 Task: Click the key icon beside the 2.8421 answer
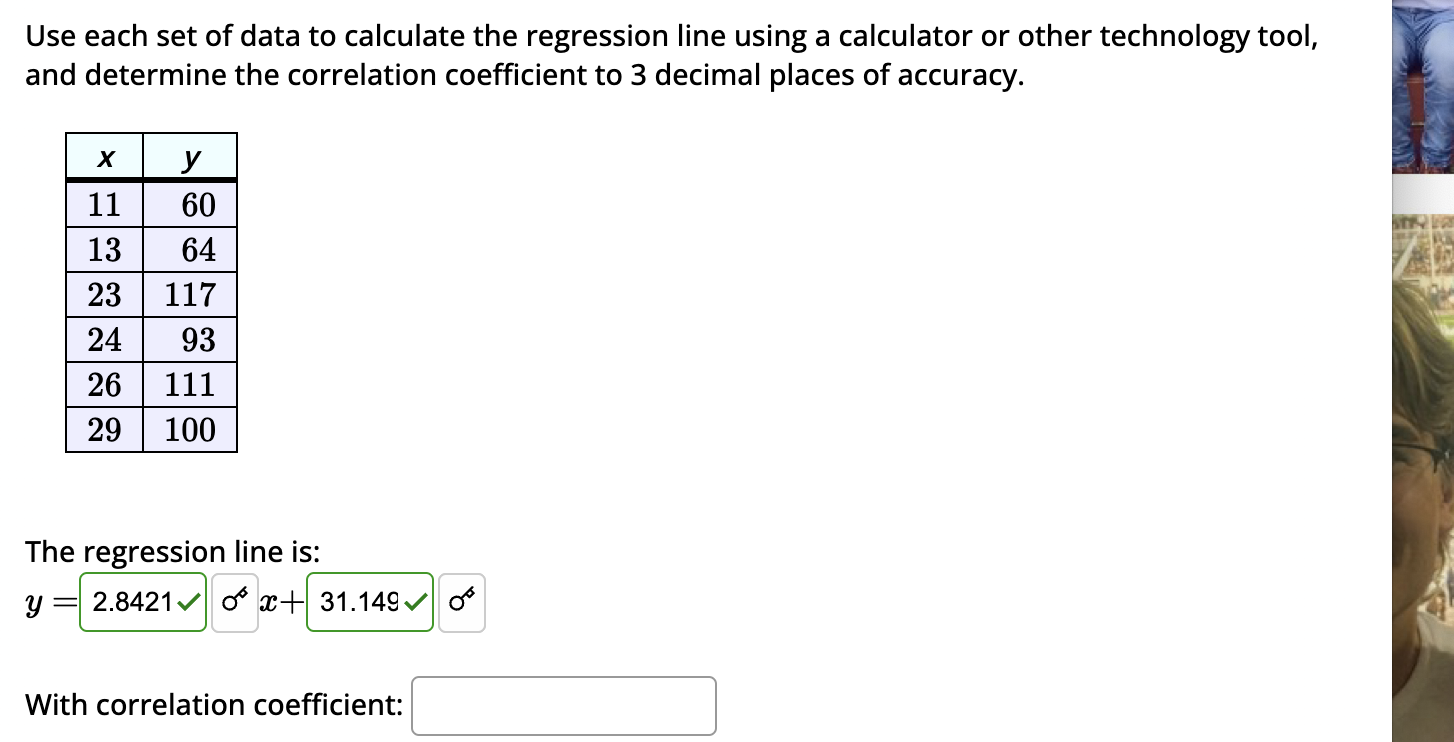[x=235, y=602]
